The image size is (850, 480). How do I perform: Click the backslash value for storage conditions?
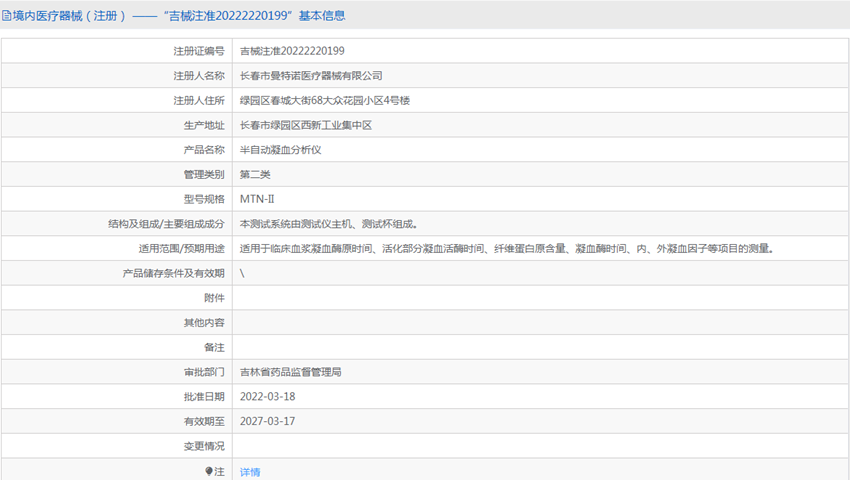[242, 273]
